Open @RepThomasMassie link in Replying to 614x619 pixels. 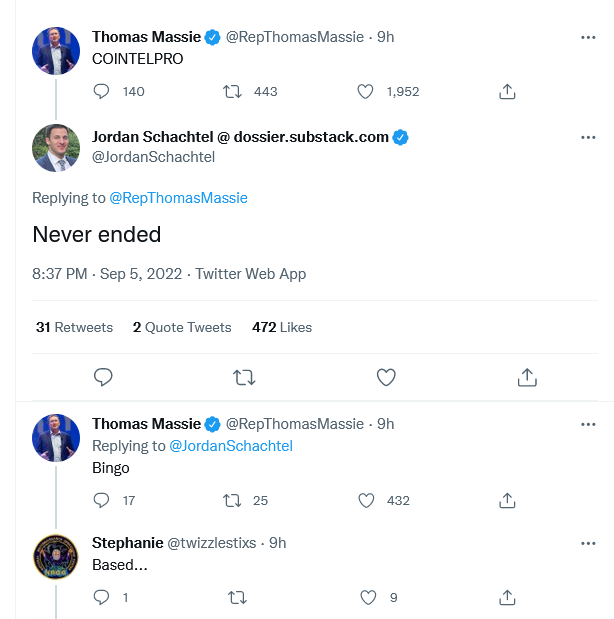pyautogui.click(x=178, y=198)
